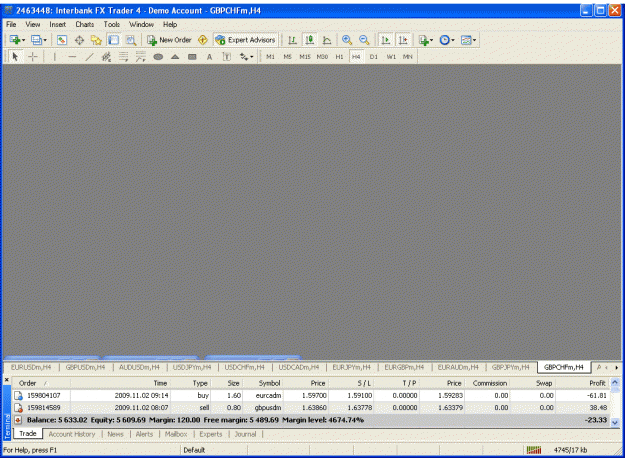
Task: Select the Ellipse drawing tool
Action: 158,57
